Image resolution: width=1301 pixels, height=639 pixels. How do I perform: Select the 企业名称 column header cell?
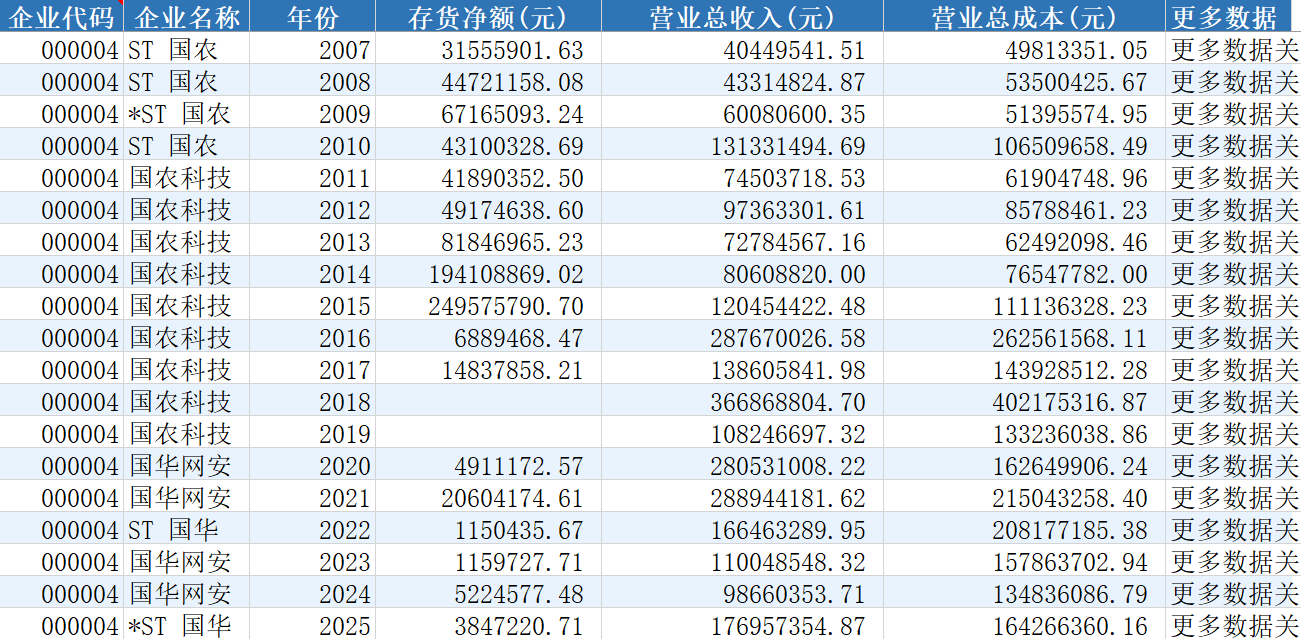click(x=187, y=16)
